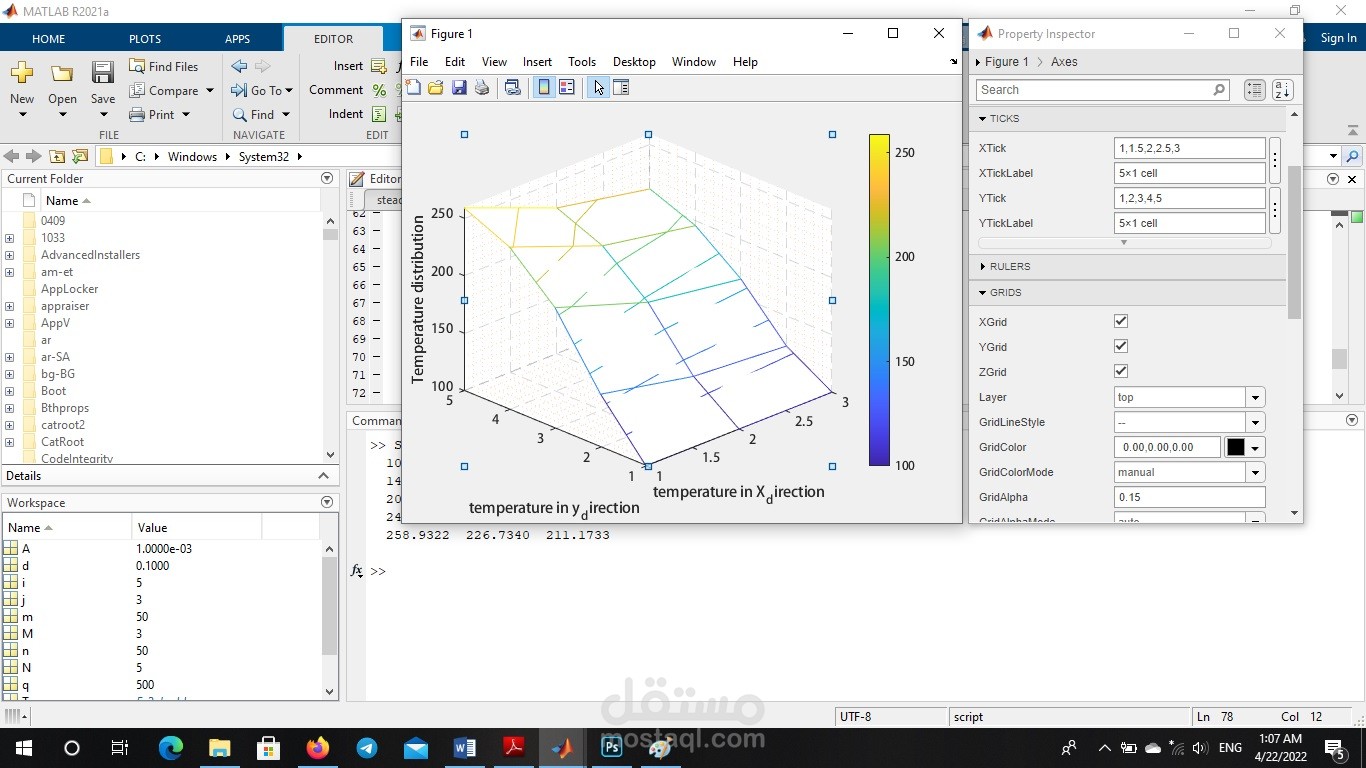Screen dimensions: 1366x768
Task: Select the arrow edit-plot tool
Action: click(x=597, y=87)
